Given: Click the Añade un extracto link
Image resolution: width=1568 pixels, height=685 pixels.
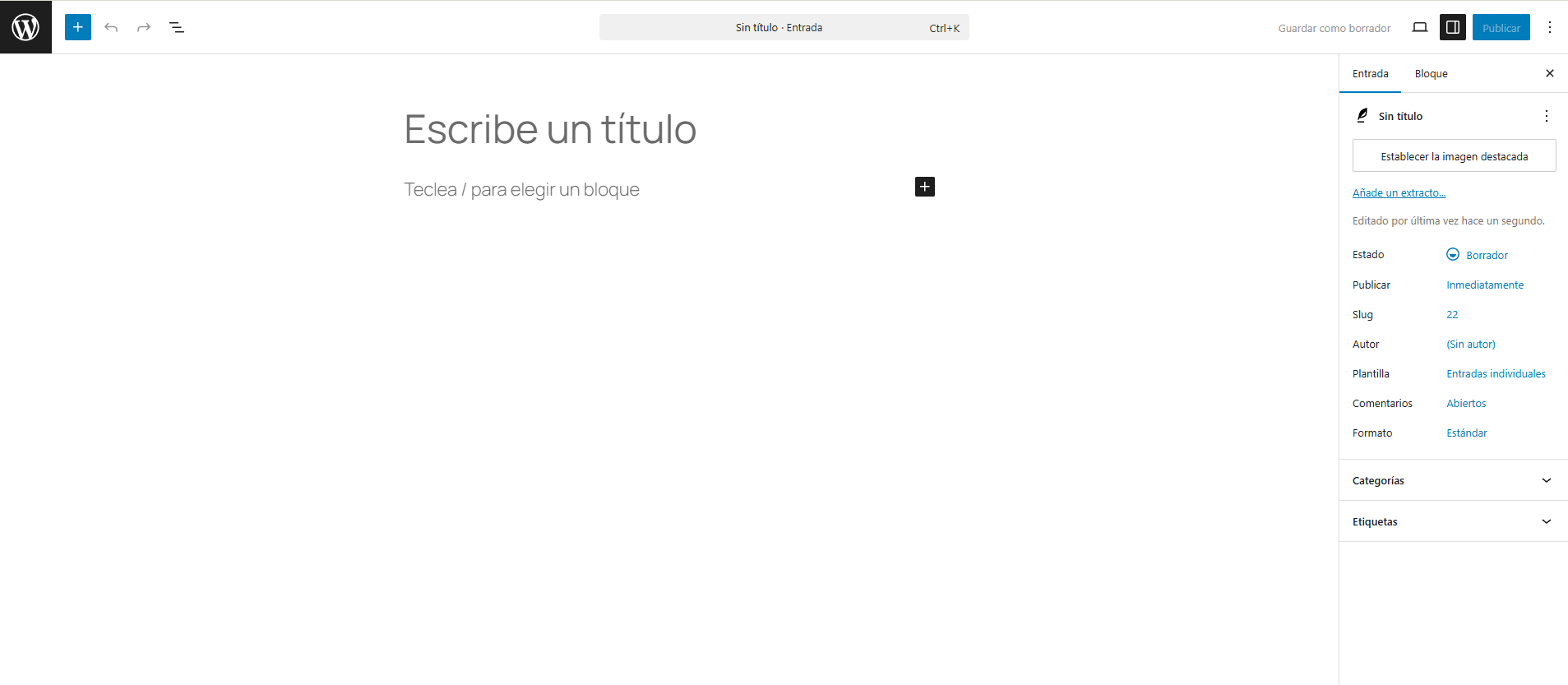Looking at the screenshot, I should click(x=1399, y=193).
